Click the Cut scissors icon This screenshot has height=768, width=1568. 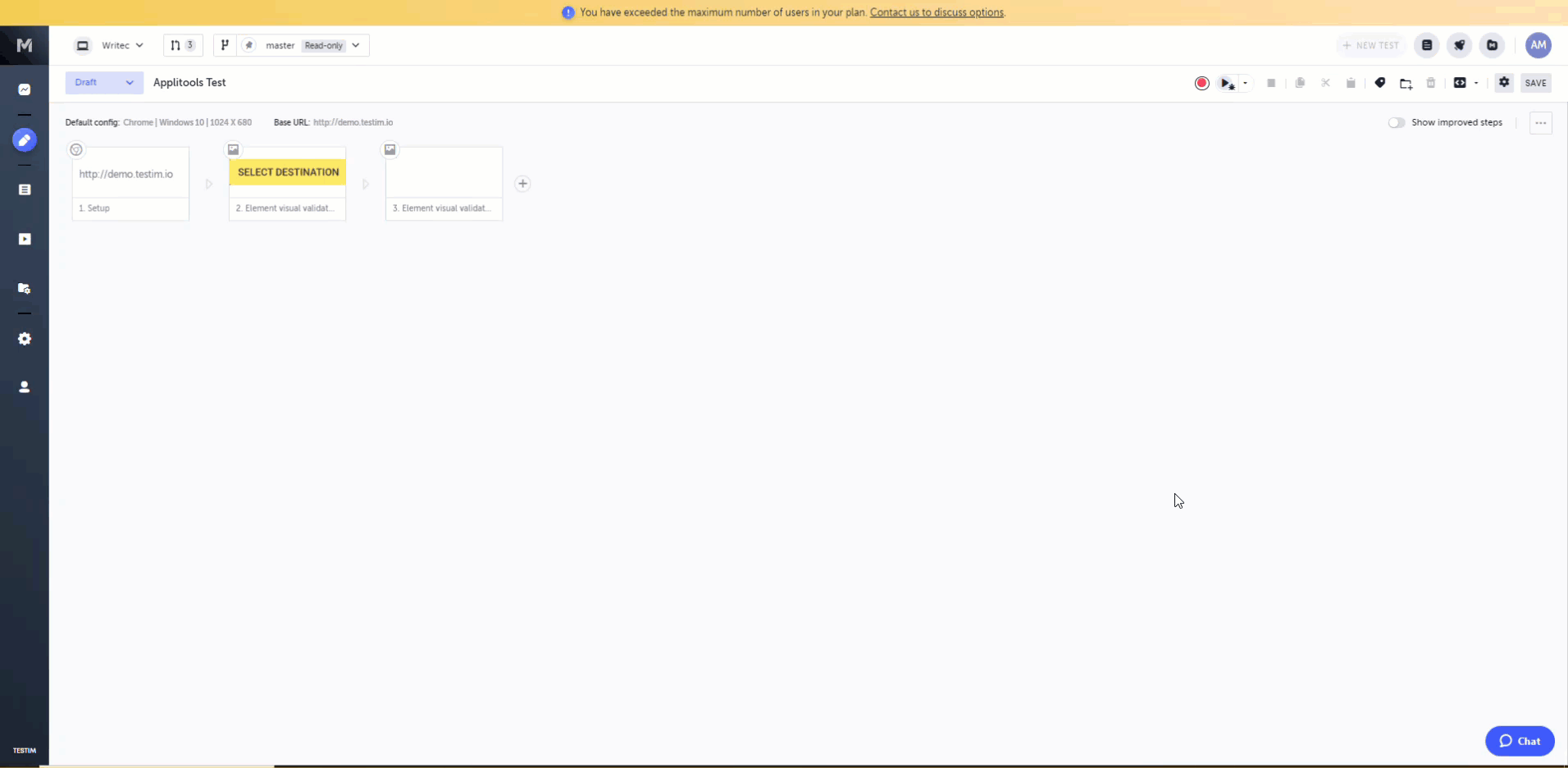[1325, 83]
